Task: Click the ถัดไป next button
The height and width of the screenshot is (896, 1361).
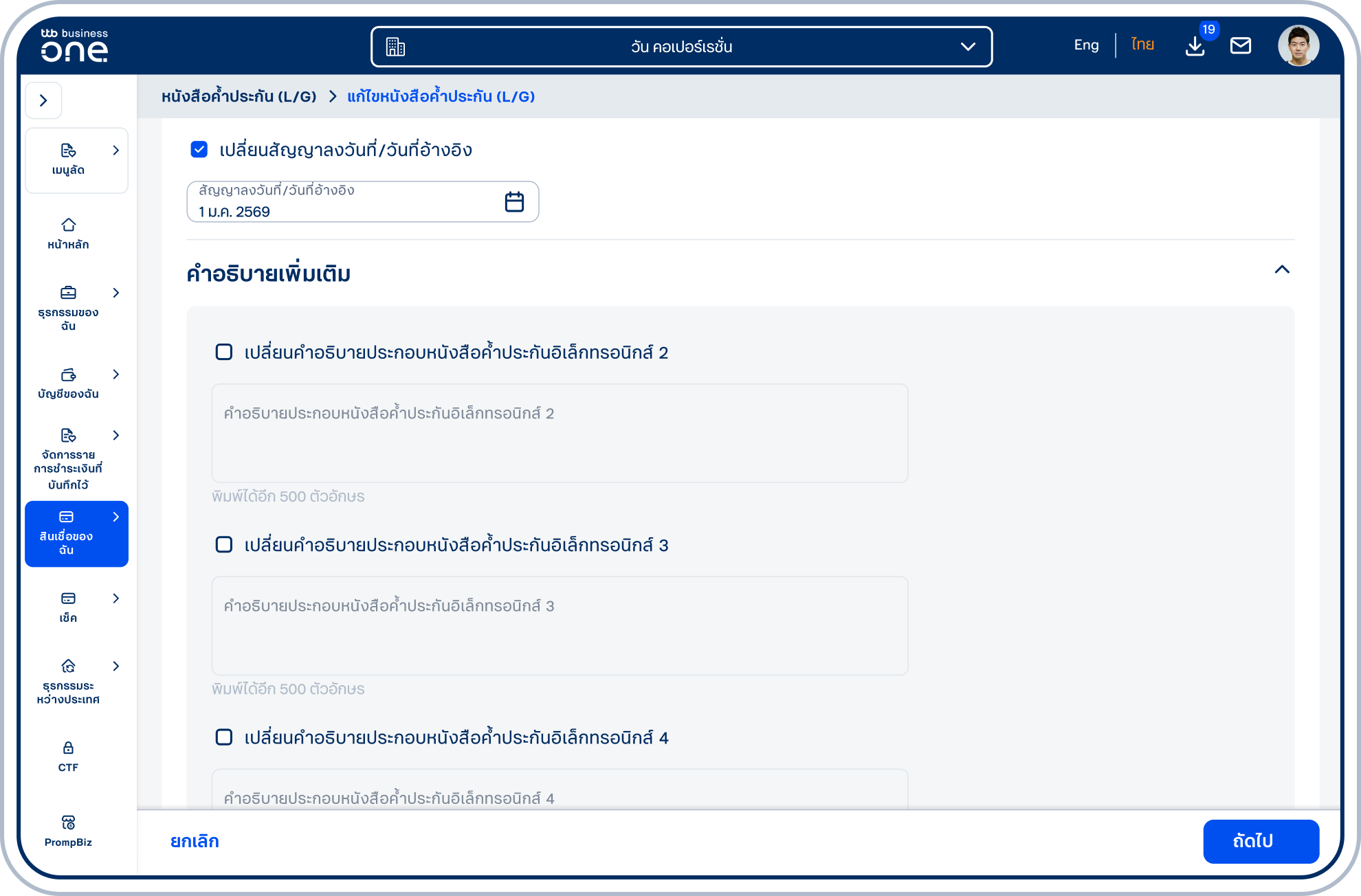Action: pyautogui.click(x=1261, y=841)
